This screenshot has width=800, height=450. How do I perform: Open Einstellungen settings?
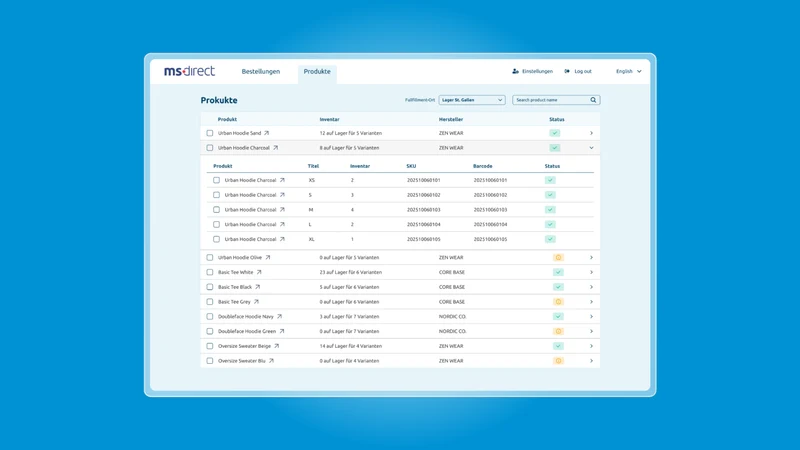(533, 71)
